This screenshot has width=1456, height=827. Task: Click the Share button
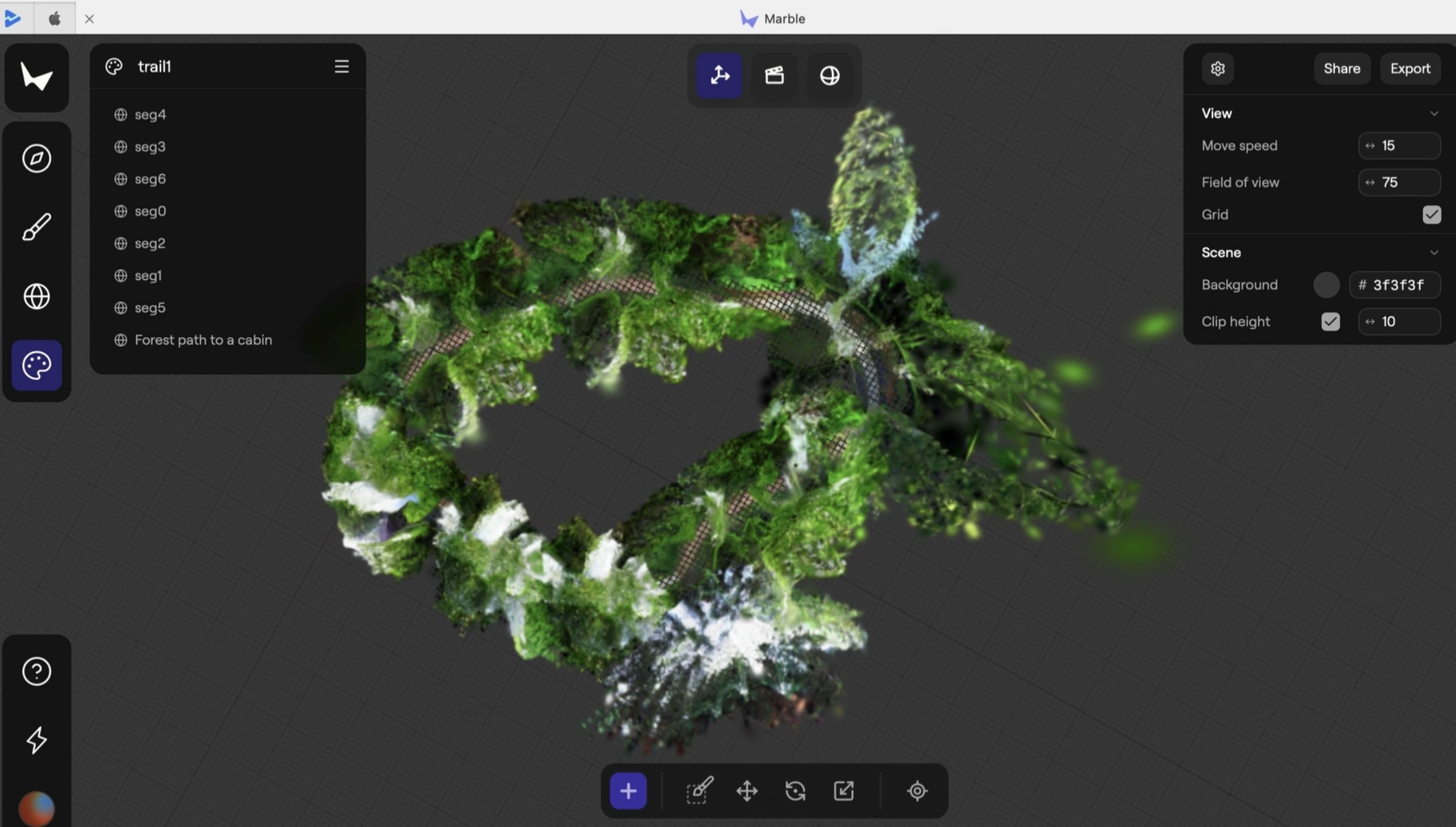coord(1341,68)
